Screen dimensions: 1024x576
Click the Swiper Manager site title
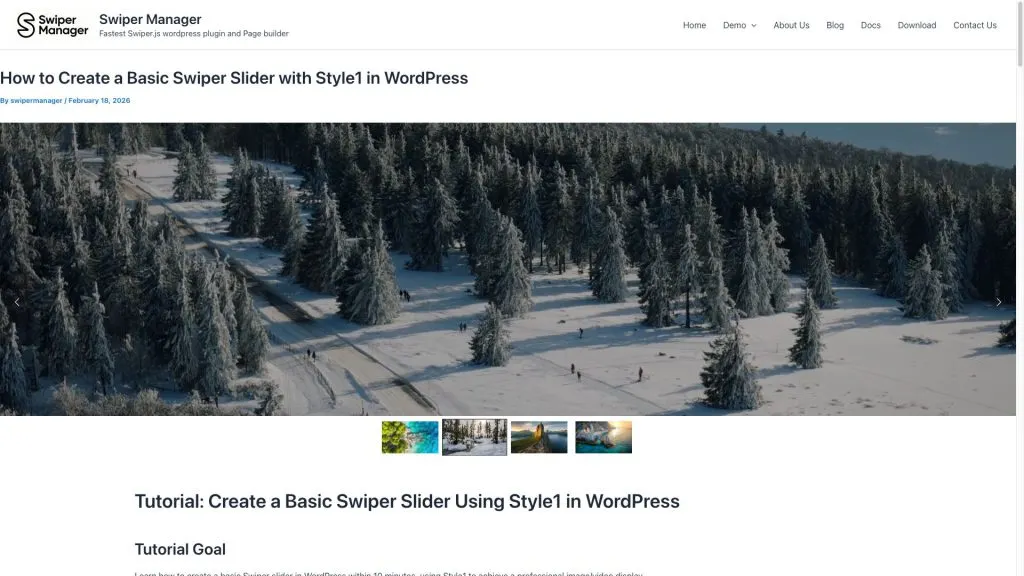[x=150, y=19]
